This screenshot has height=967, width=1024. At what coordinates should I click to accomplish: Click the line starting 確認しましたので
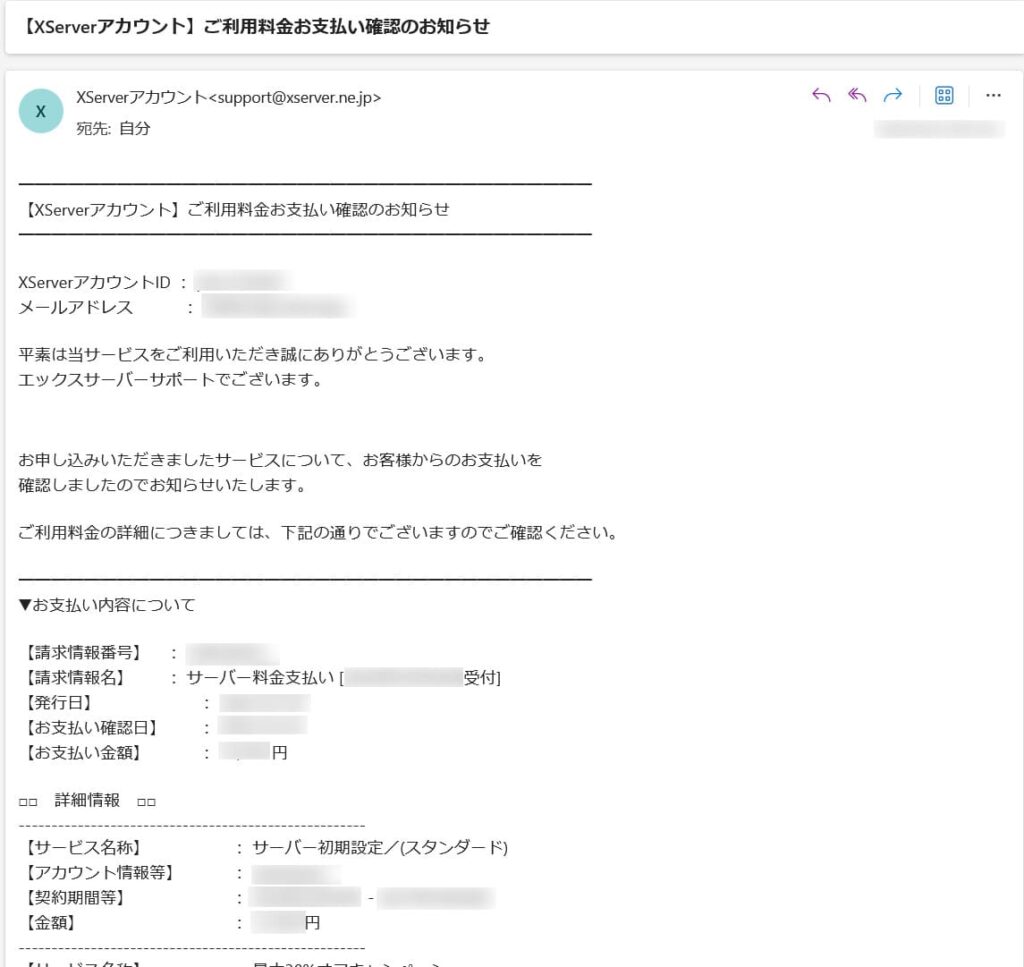point(163,485)
